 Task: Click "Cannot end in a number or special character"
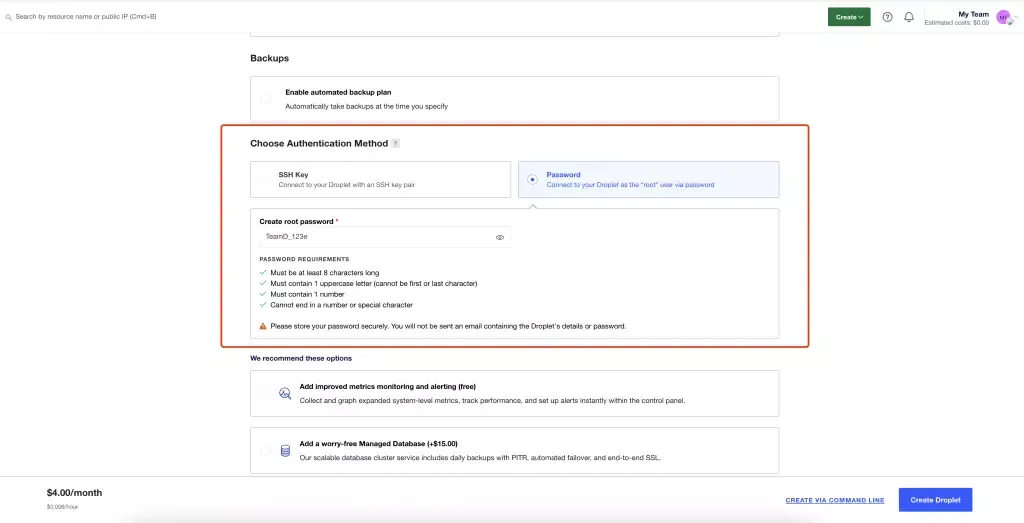point(342,305)
